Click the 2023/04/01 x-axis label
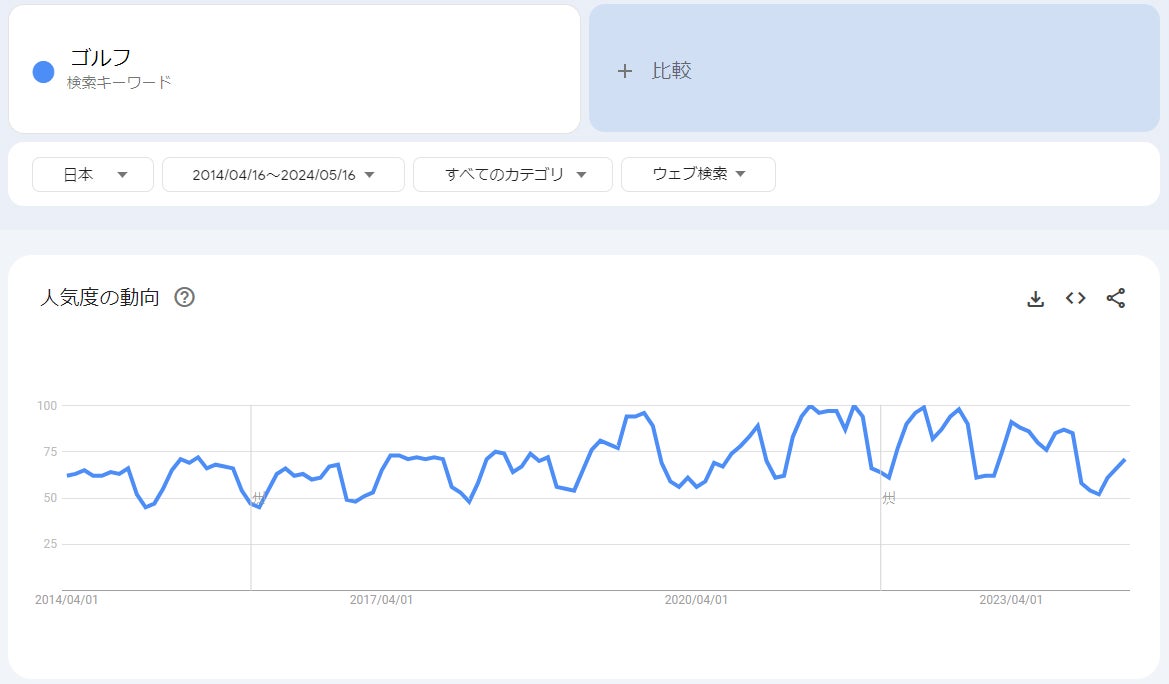 1011,600
